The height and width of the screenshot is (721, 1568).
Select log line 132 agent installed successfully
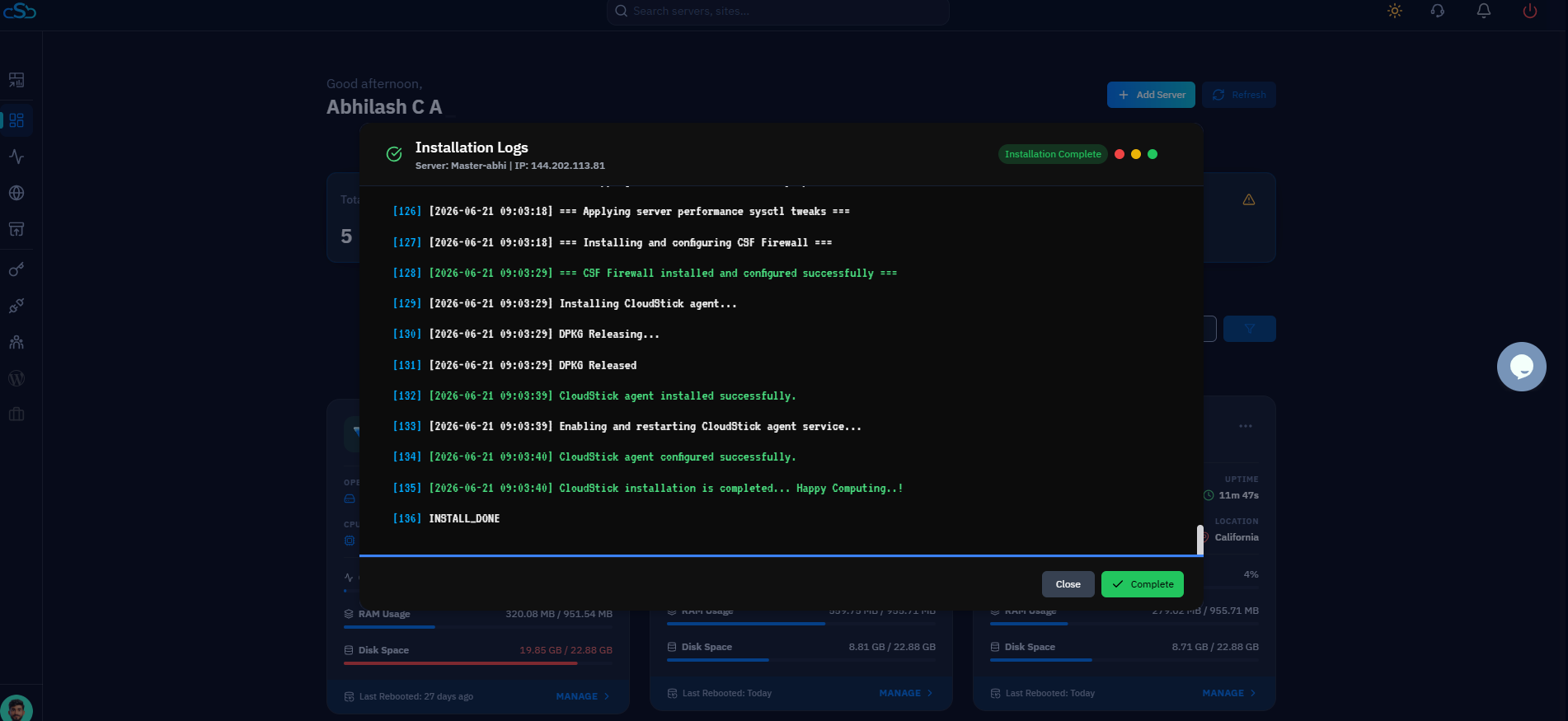pos(594,396)
